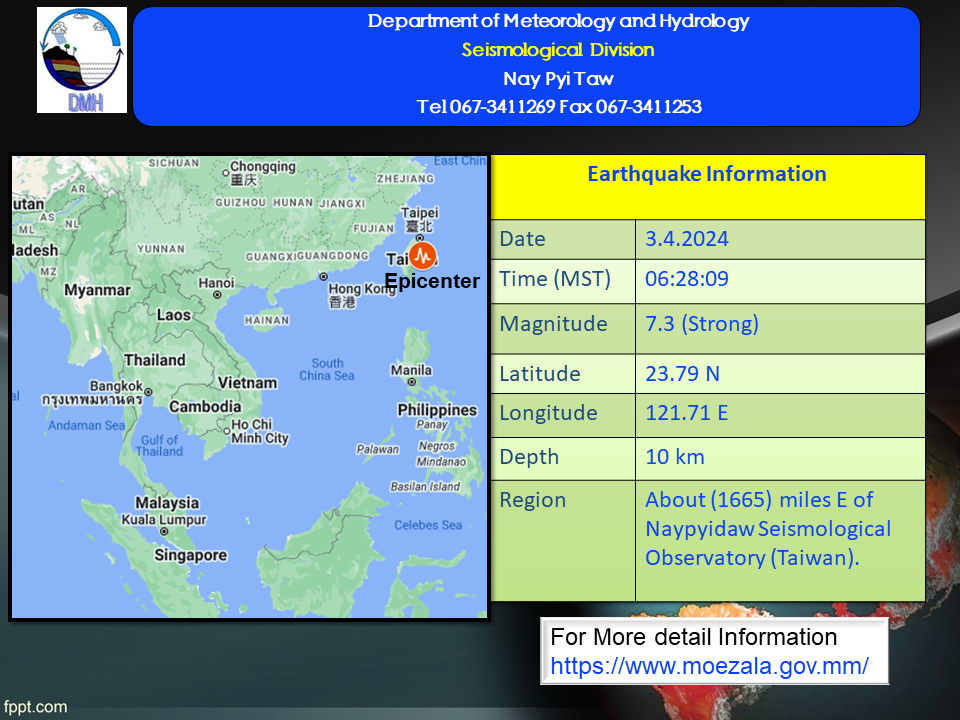Click the Basilan Island label

pos(426,487)
